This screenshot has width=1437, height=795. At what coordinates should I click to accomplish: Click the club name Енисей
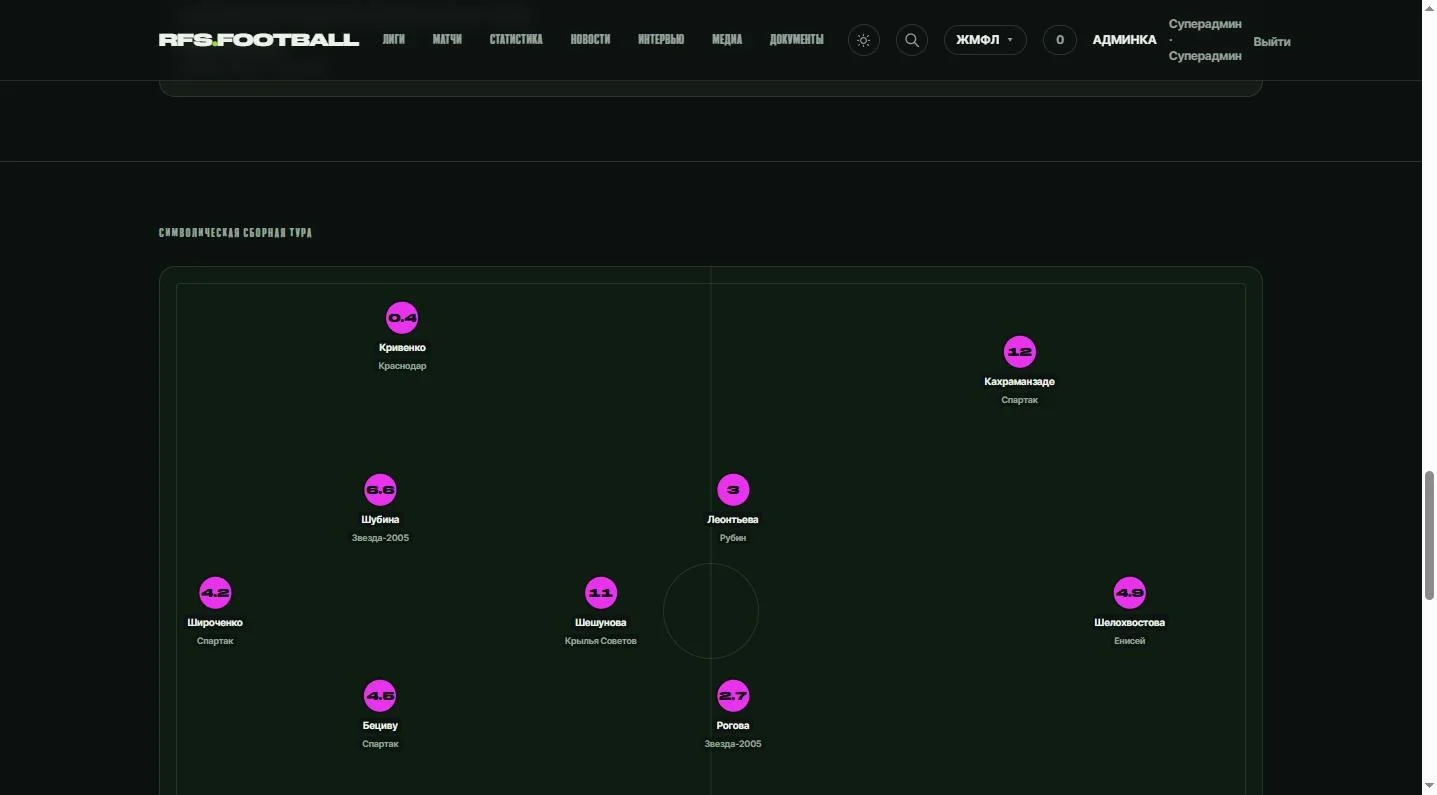1129,641
